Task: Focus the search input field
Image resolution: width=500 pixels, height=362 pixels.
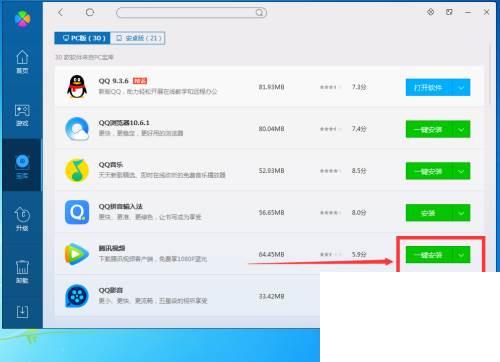Action: [x=191, y=13]
